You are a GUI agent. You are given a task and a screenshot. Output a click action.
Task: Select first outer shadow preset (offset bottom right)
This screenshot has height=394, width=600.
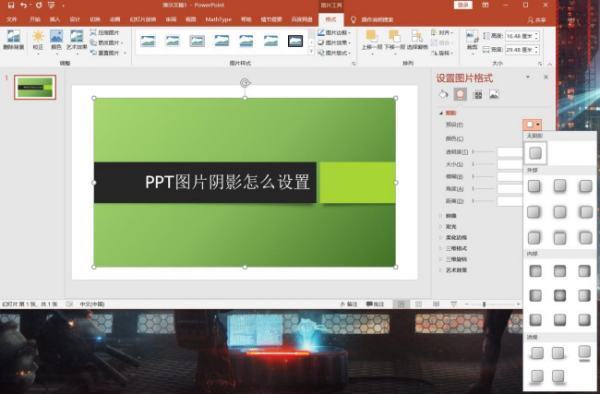(x=535, y=186)
